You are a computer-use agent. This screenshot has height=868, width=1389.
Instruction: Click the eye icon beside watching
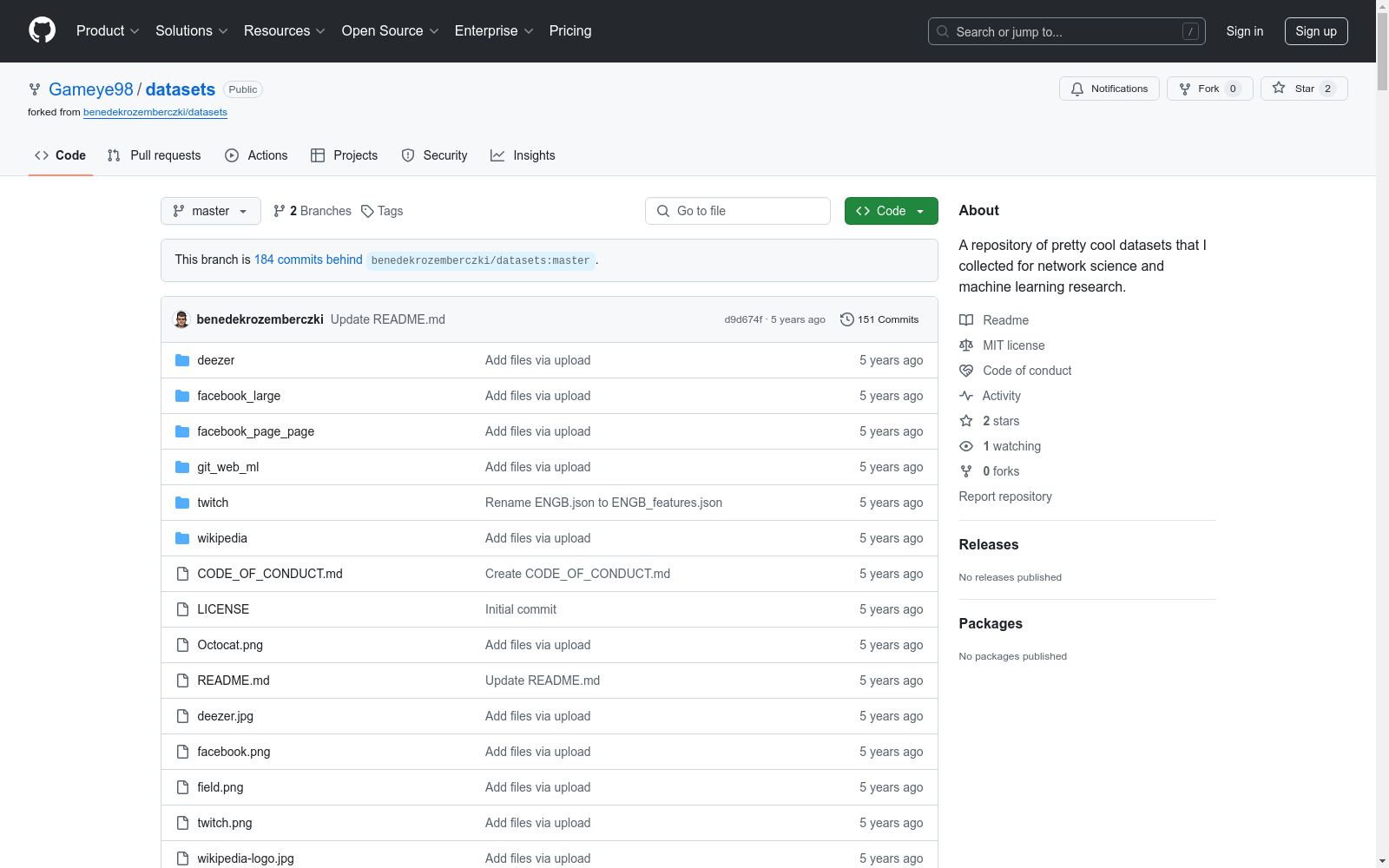966,446
